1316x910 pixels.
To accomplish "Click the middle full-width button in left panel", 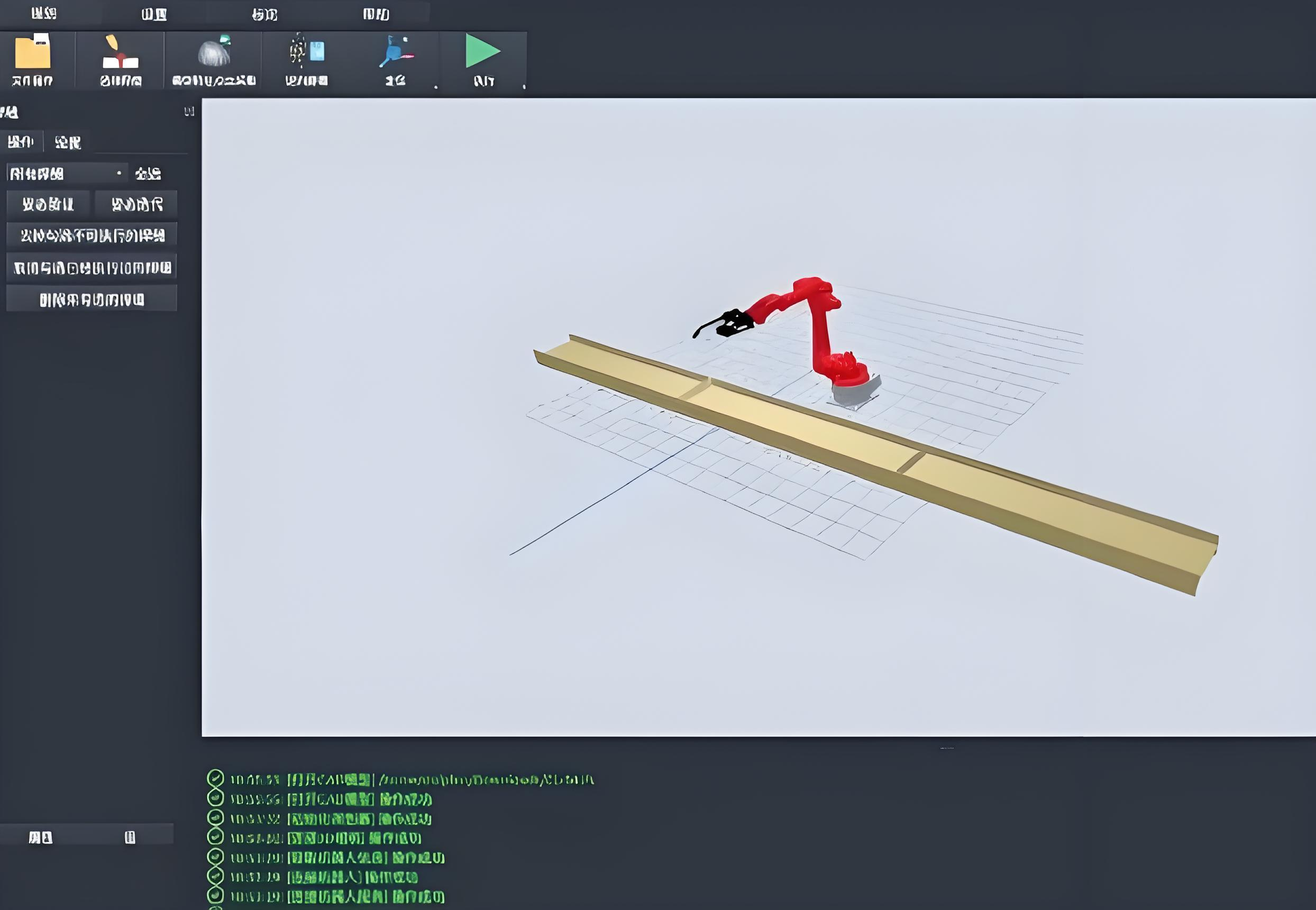I will [92, 267].
